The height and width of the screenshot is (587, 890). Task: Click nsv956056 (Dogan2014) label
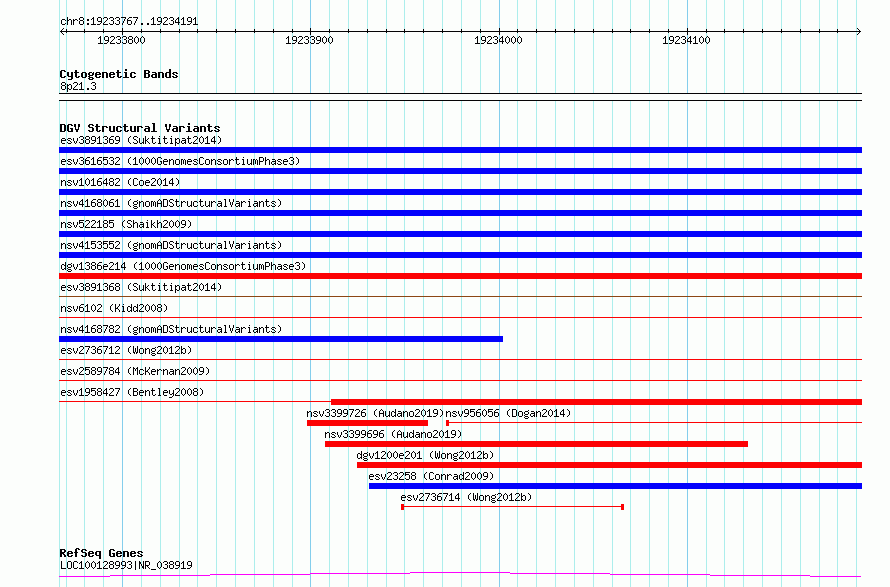tap(508, 413)
